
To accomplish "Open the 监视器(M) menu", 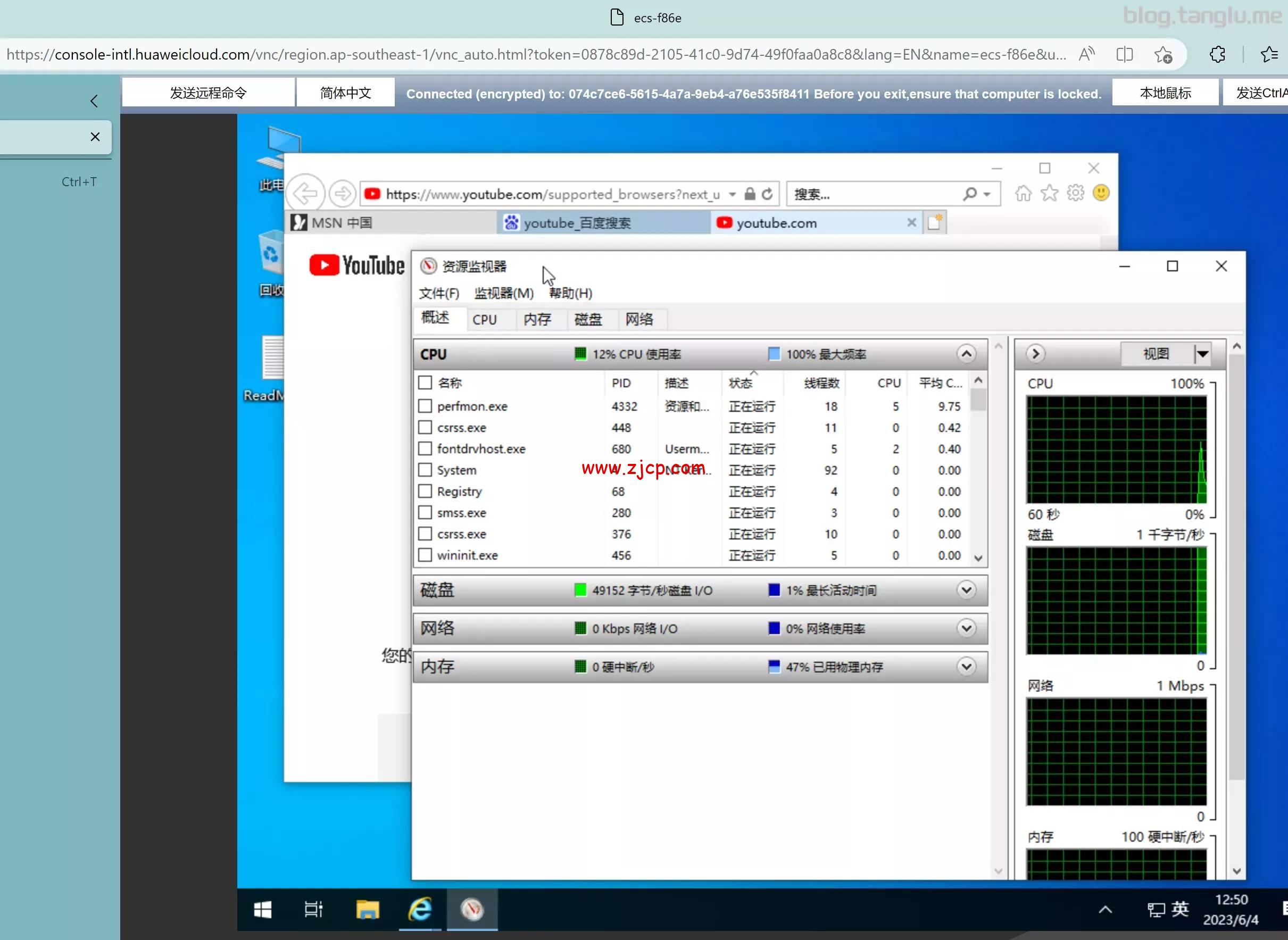I will (503, 294).
